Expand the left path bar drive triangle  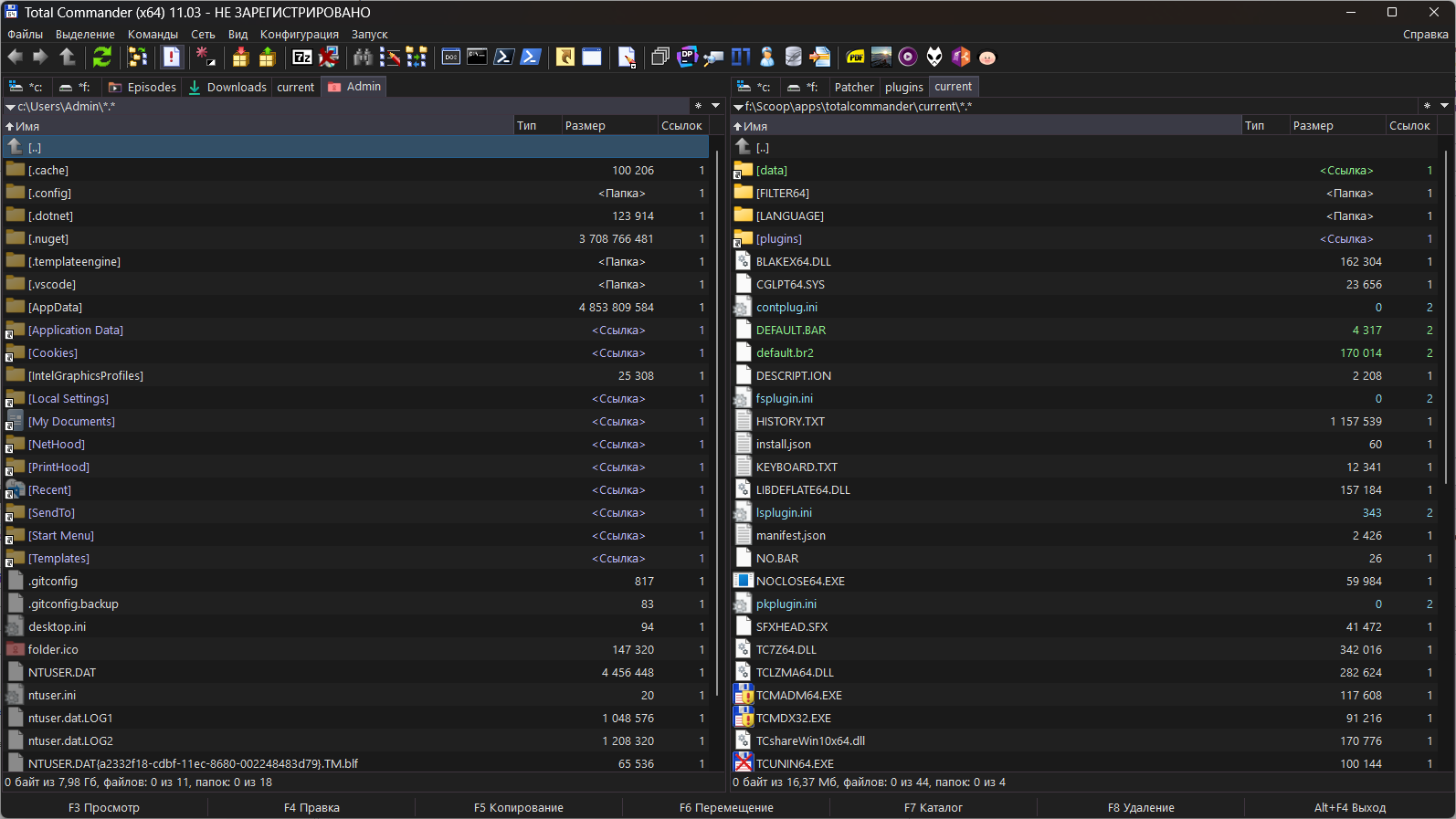[10, 107]
